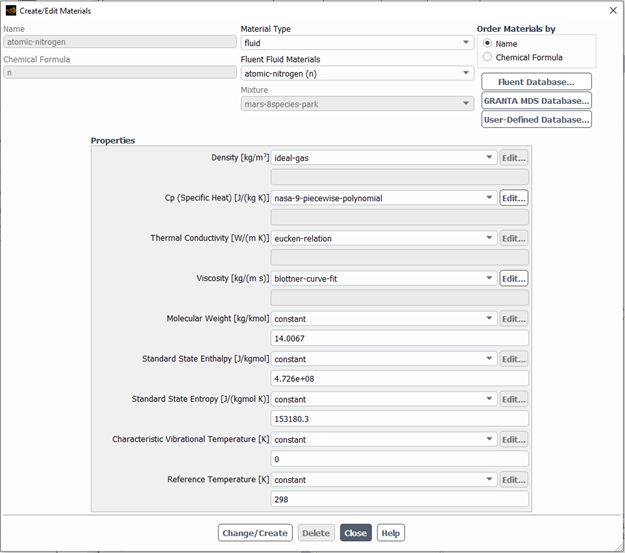Click the Standard State Enthalpy value field
The image size is (625, 553).
point(399,379)
